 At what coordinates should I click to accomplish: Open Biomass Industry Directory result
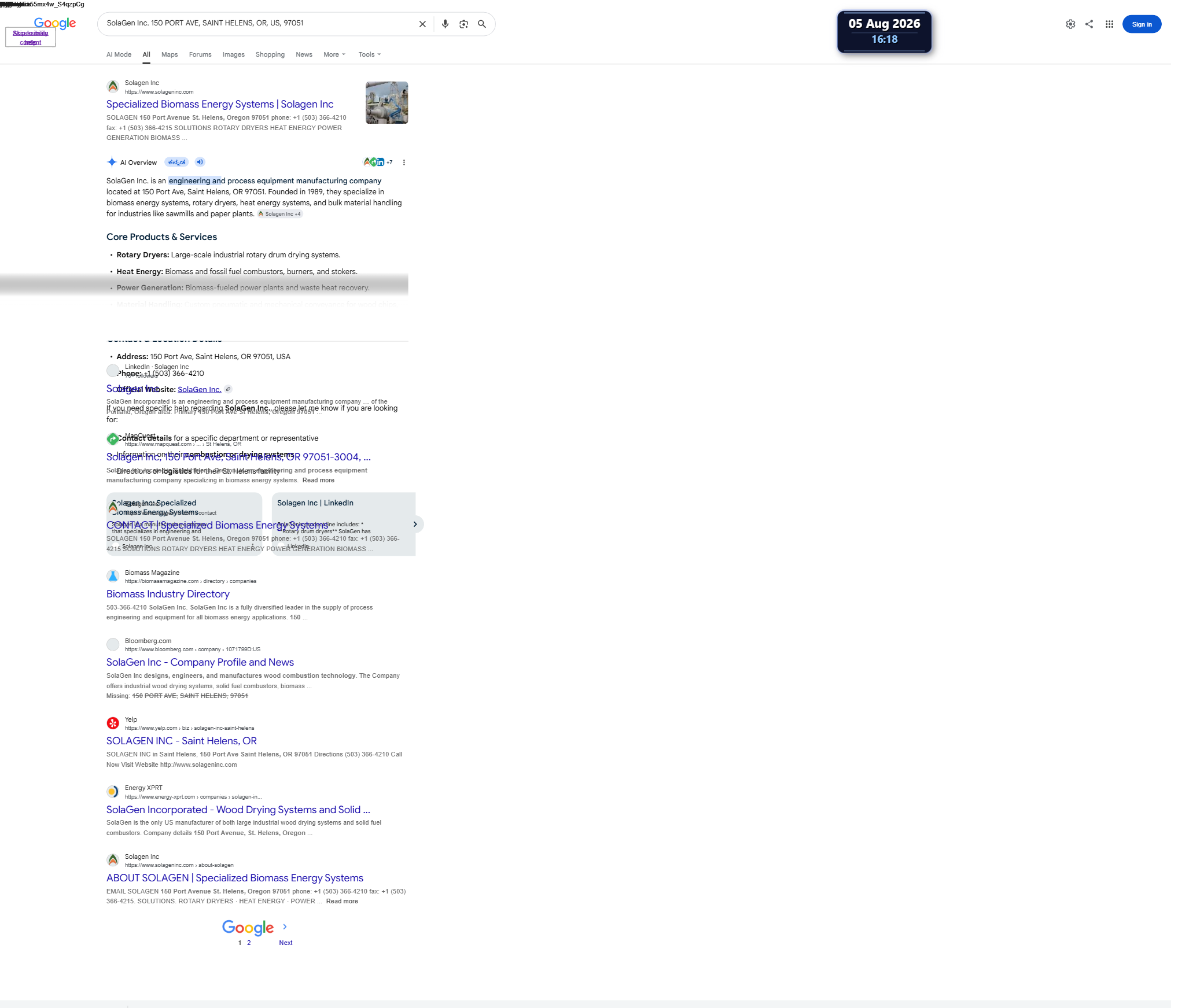click(x=168, y=594)
